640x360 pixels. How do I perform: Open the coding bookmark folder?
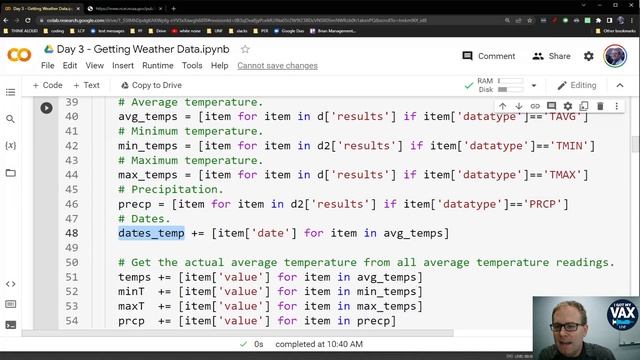pyautogui.click(x=53, y=31)
